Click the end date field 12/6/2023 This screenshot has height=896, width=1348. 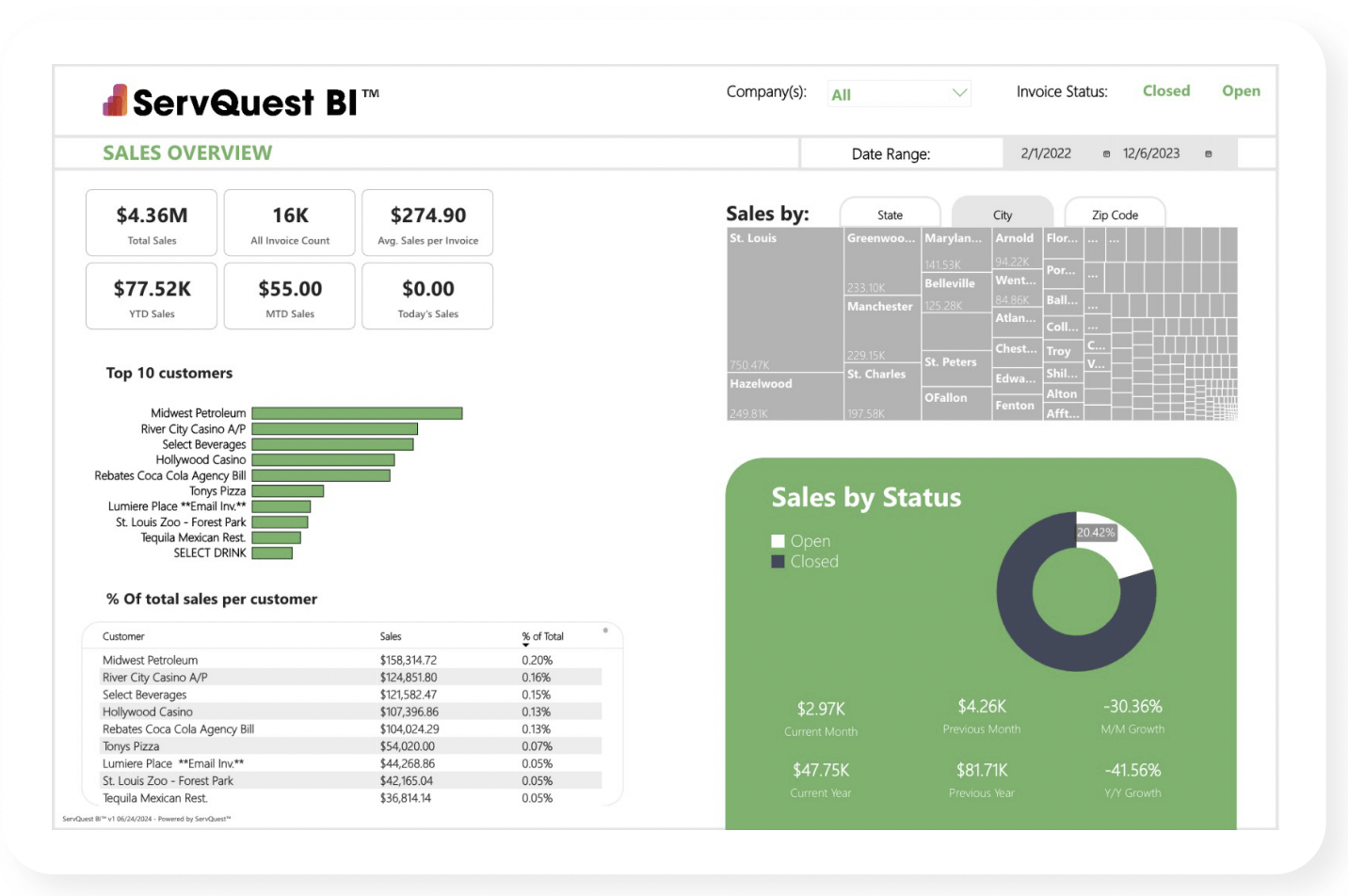1150,154
